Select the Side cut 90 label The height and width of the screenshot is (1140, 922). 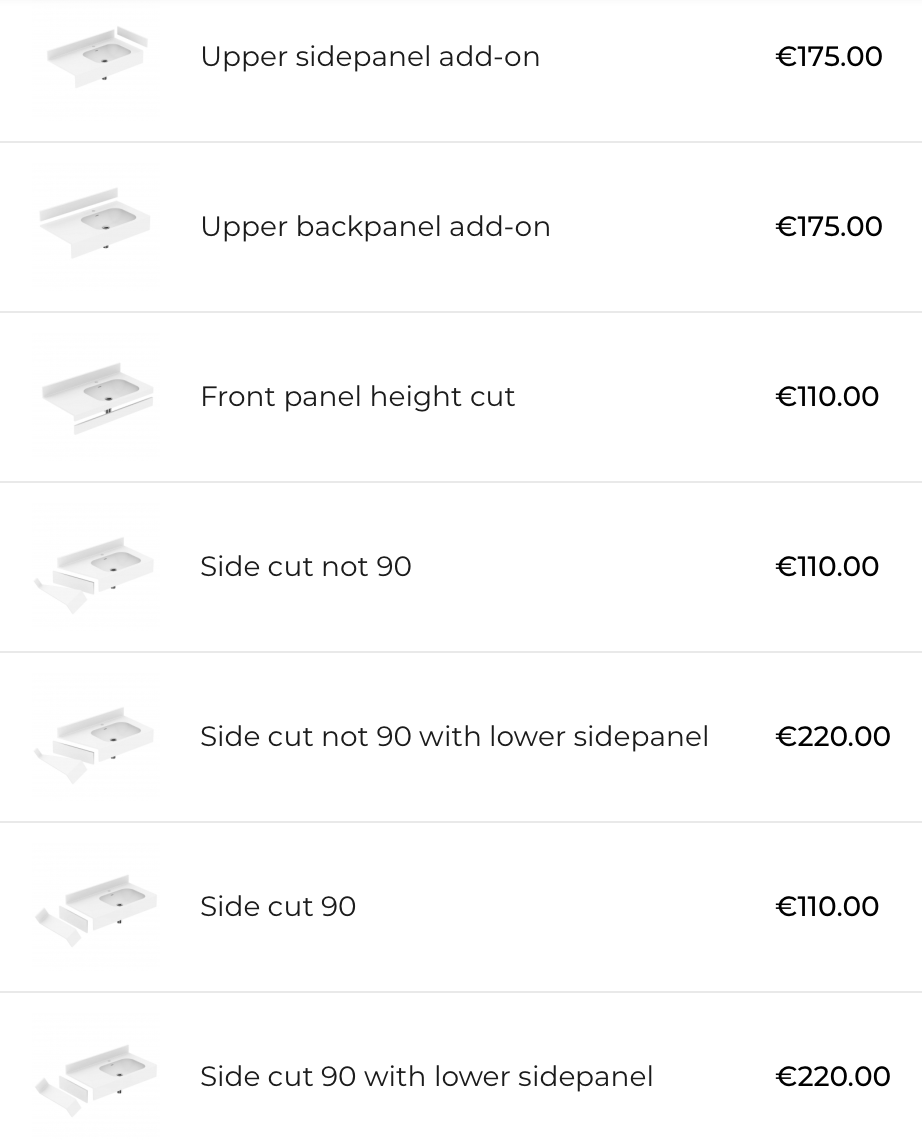coord(278,907)
